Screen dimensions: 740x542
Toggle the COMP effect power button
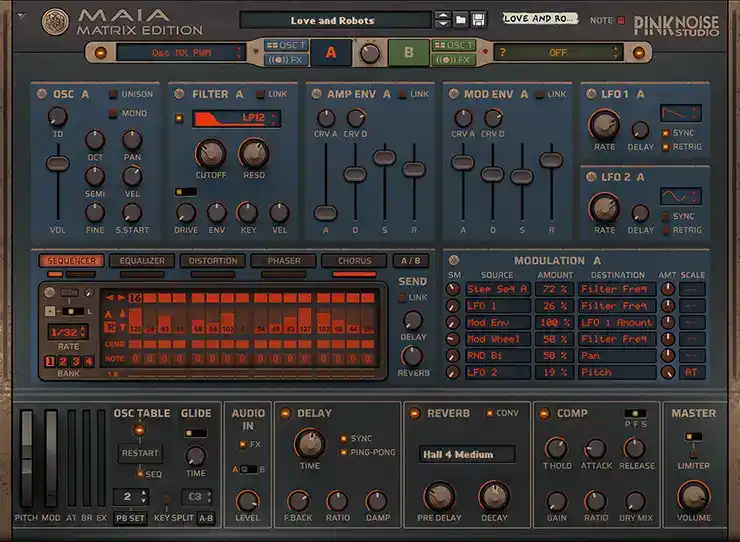[x=544, y=414]
